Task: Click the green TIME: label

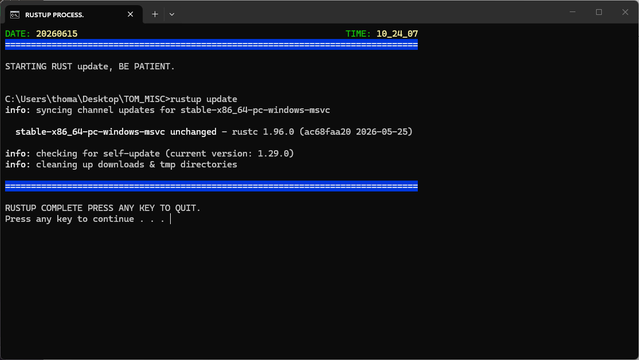Action: 358,34
